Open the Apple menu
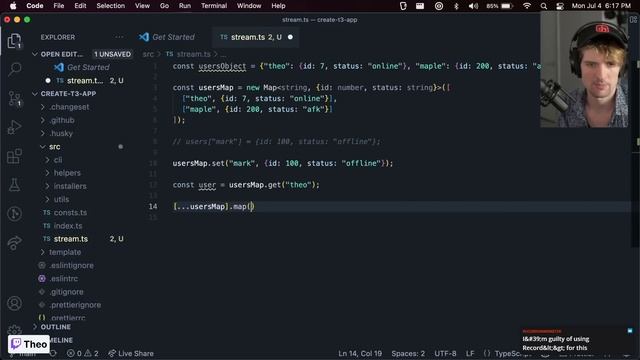 [x=13, y=6]
